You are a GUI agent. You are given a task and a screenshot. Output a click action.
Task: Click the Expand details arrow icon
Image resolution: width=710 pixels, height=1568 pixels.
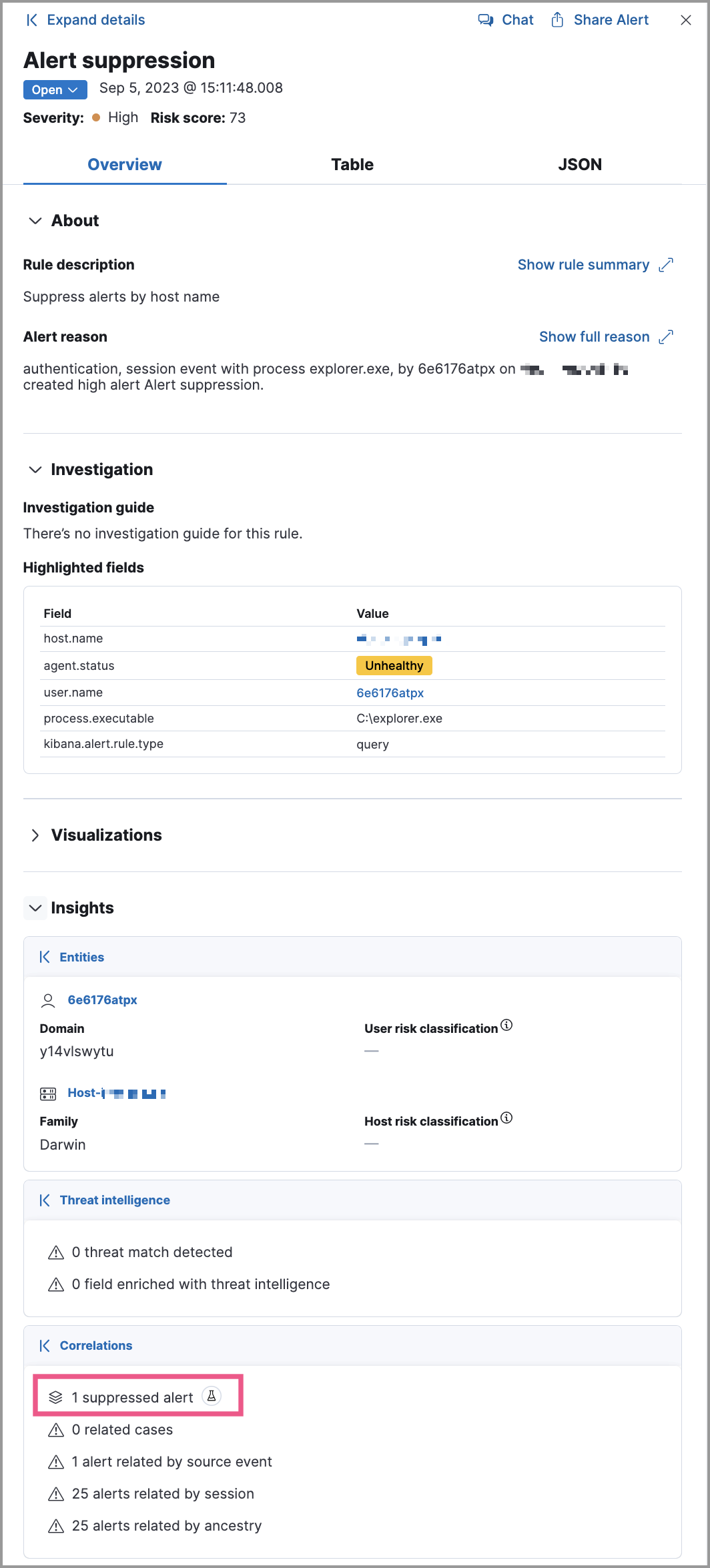pos(31,20)
